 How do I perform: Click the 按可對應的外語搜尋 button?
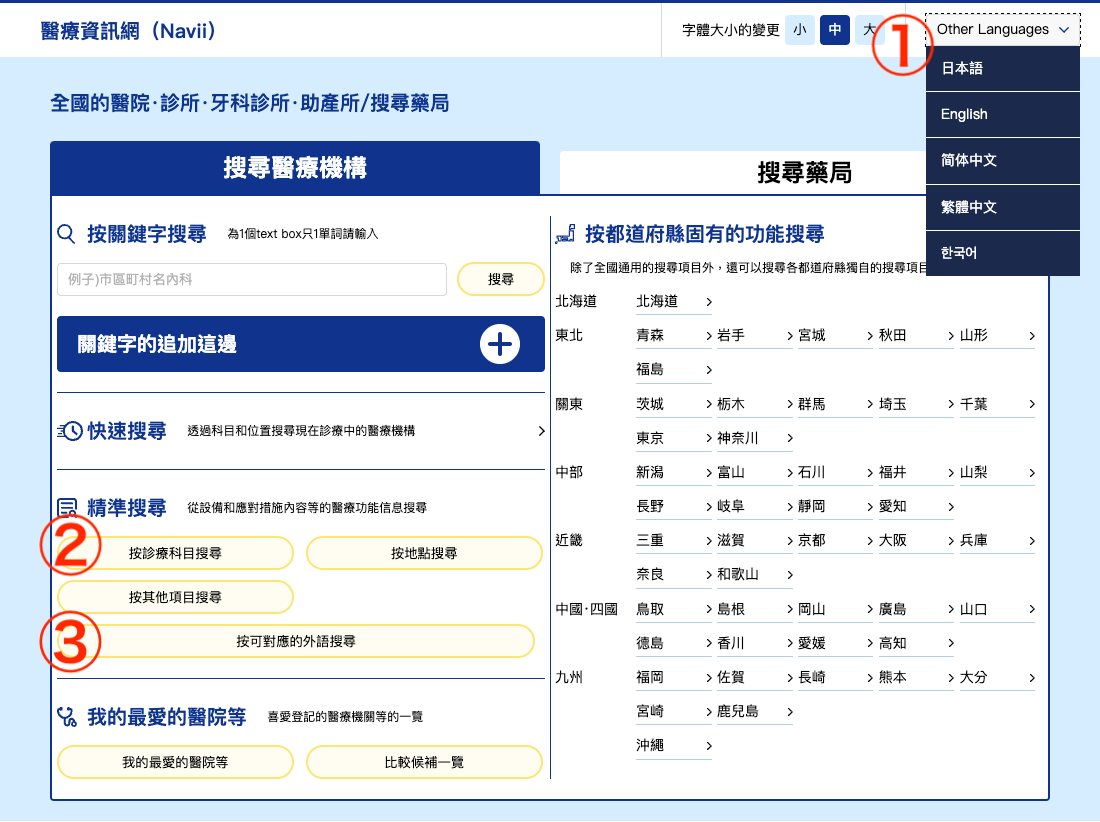point(295,640)
